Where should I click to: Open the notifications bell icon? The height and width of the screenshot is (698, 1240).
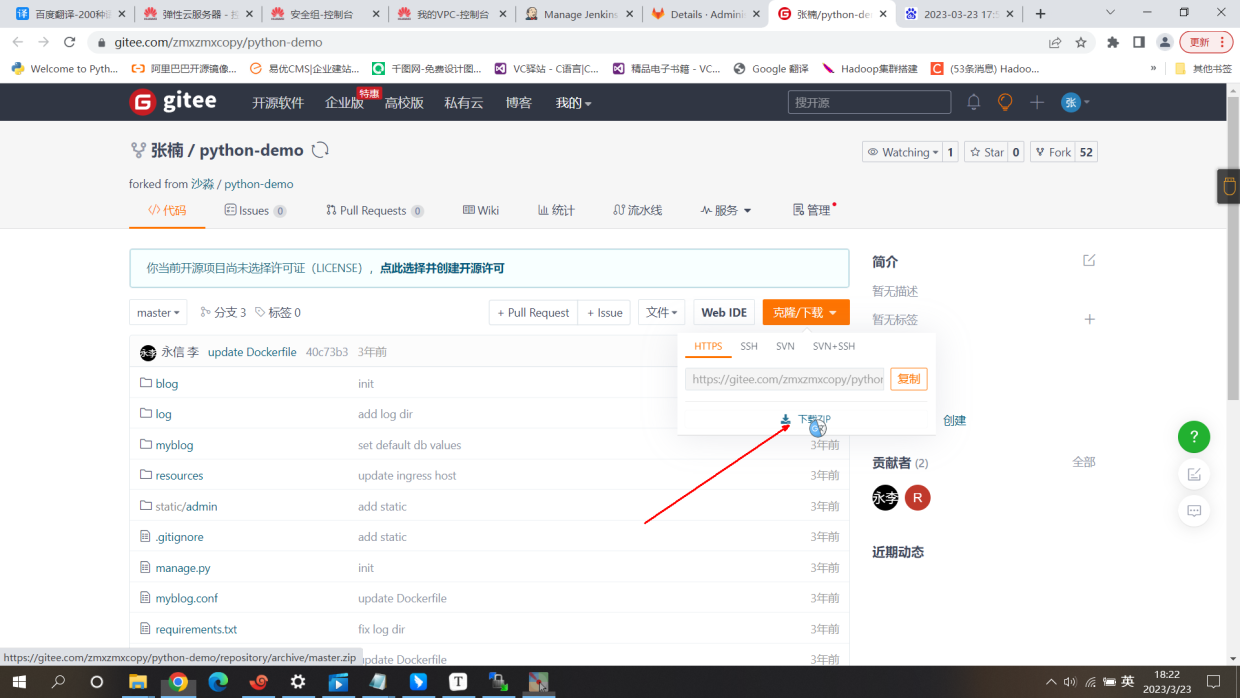[973, 102]
